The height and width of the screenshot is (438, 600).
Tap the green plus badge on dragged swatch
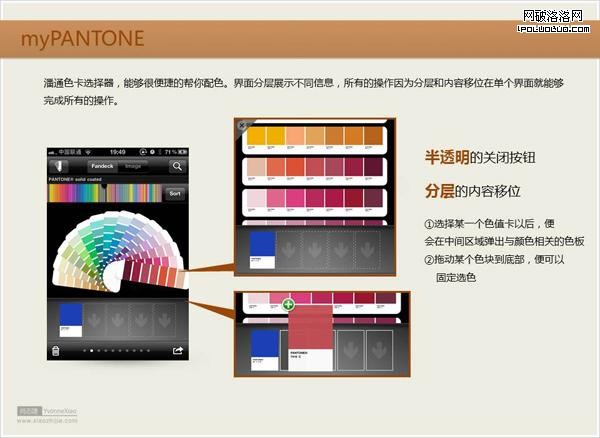(288, 304)
